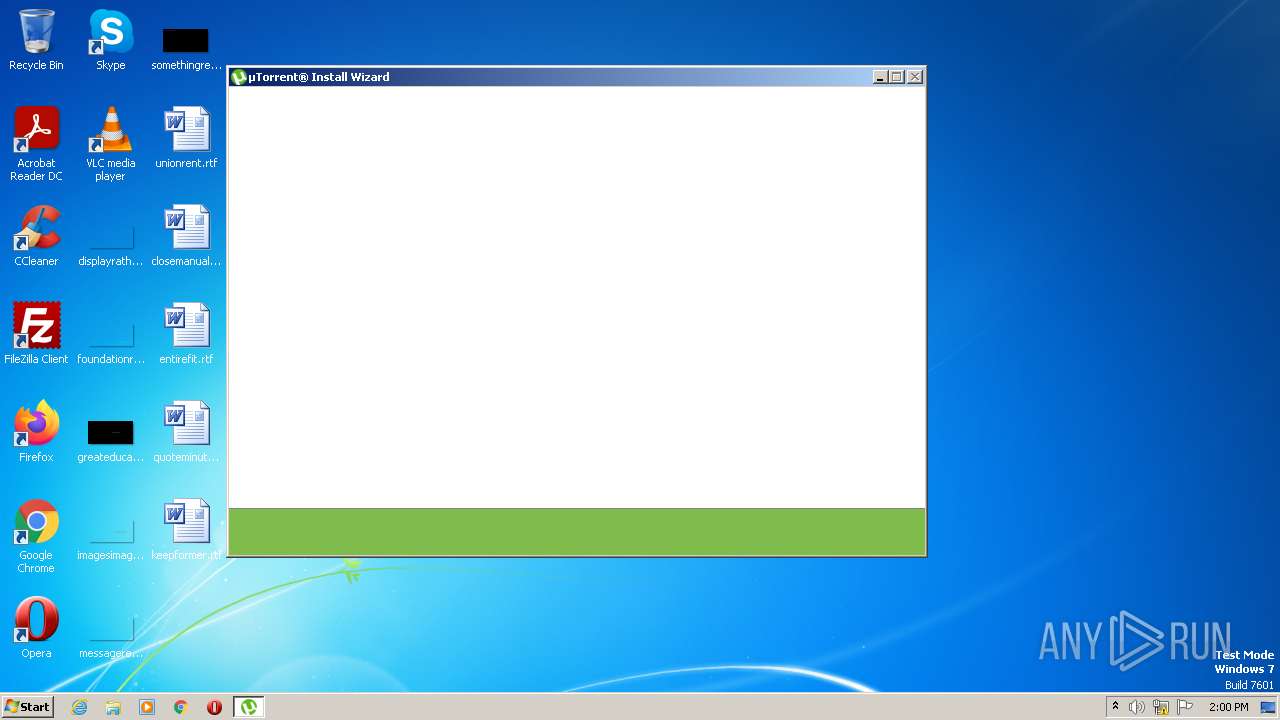
Task: Launch Google Chrome from the desktop
Action: 36,536
